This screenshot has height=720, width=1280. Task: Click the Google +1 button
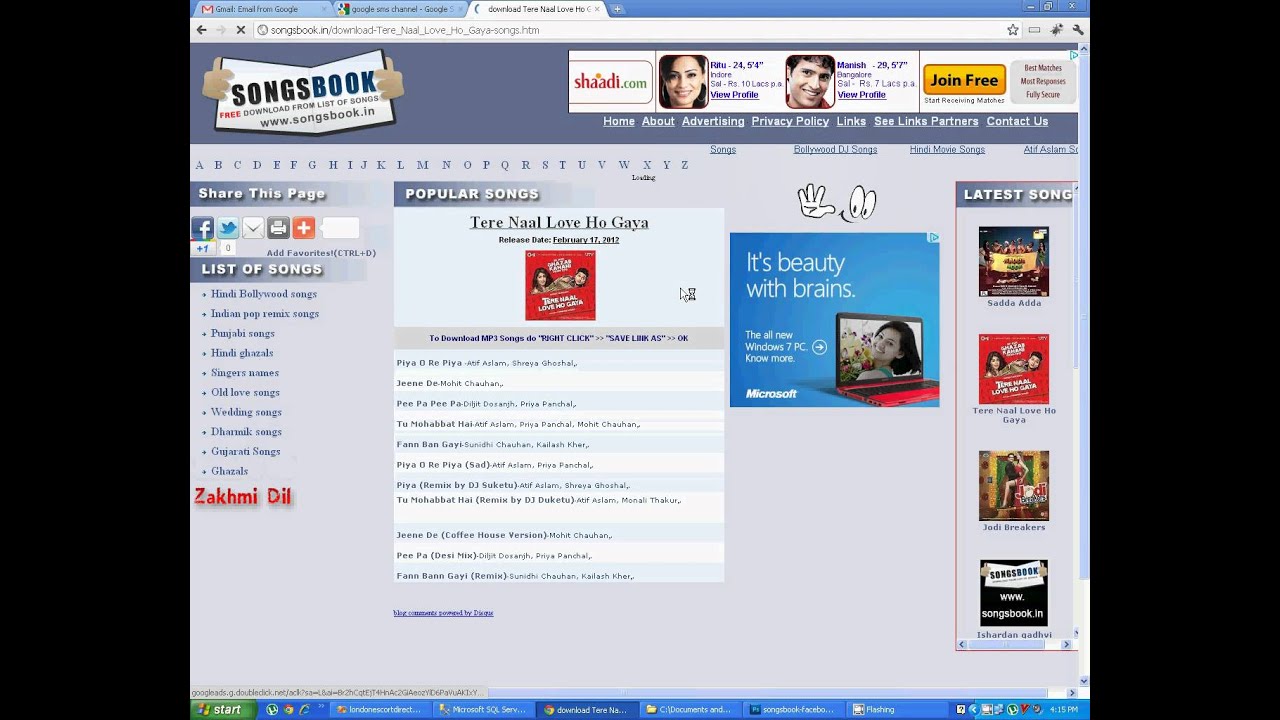(x=203, y=248)
